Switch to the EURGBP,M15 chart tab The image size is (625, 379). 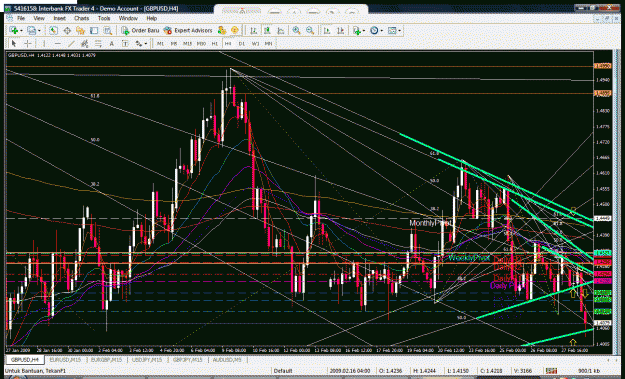click(106, 359)
